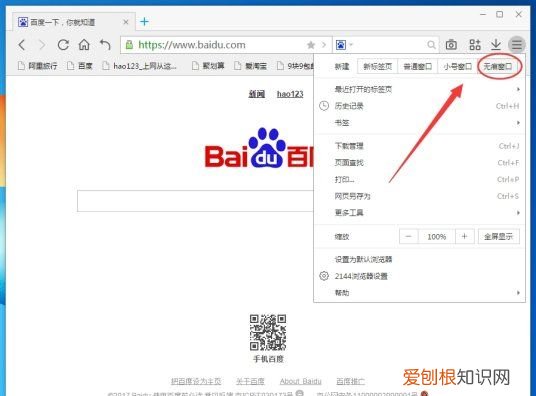The width and height of the screenshot is (536, 396).
Task: Take a screenshot with the camera icon
Action: click(451, 45)
